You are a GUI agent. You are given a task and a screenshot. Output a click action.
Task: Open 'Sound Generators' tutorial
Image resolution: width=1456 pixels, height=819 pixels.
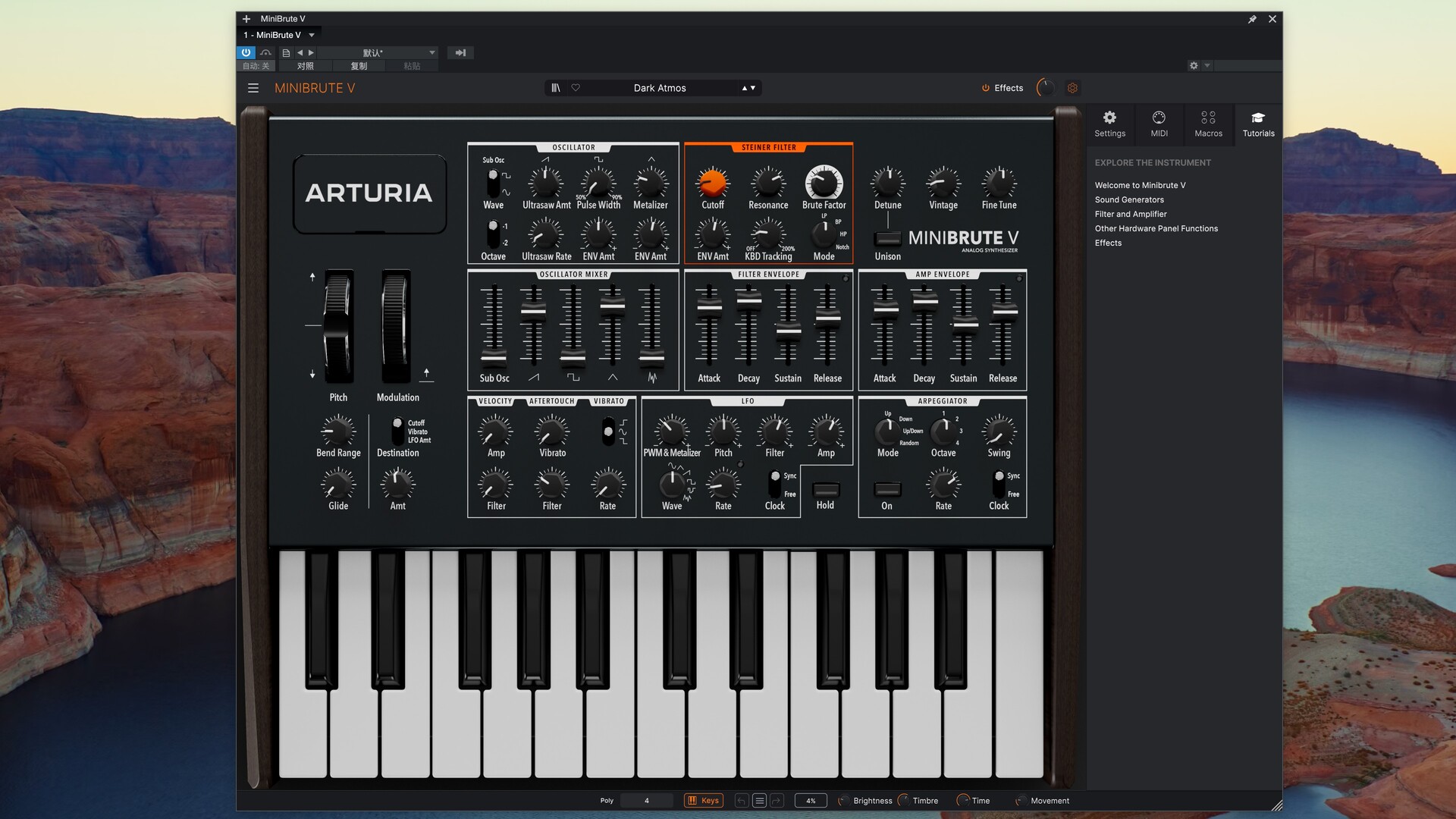[x=1129, y=199]
